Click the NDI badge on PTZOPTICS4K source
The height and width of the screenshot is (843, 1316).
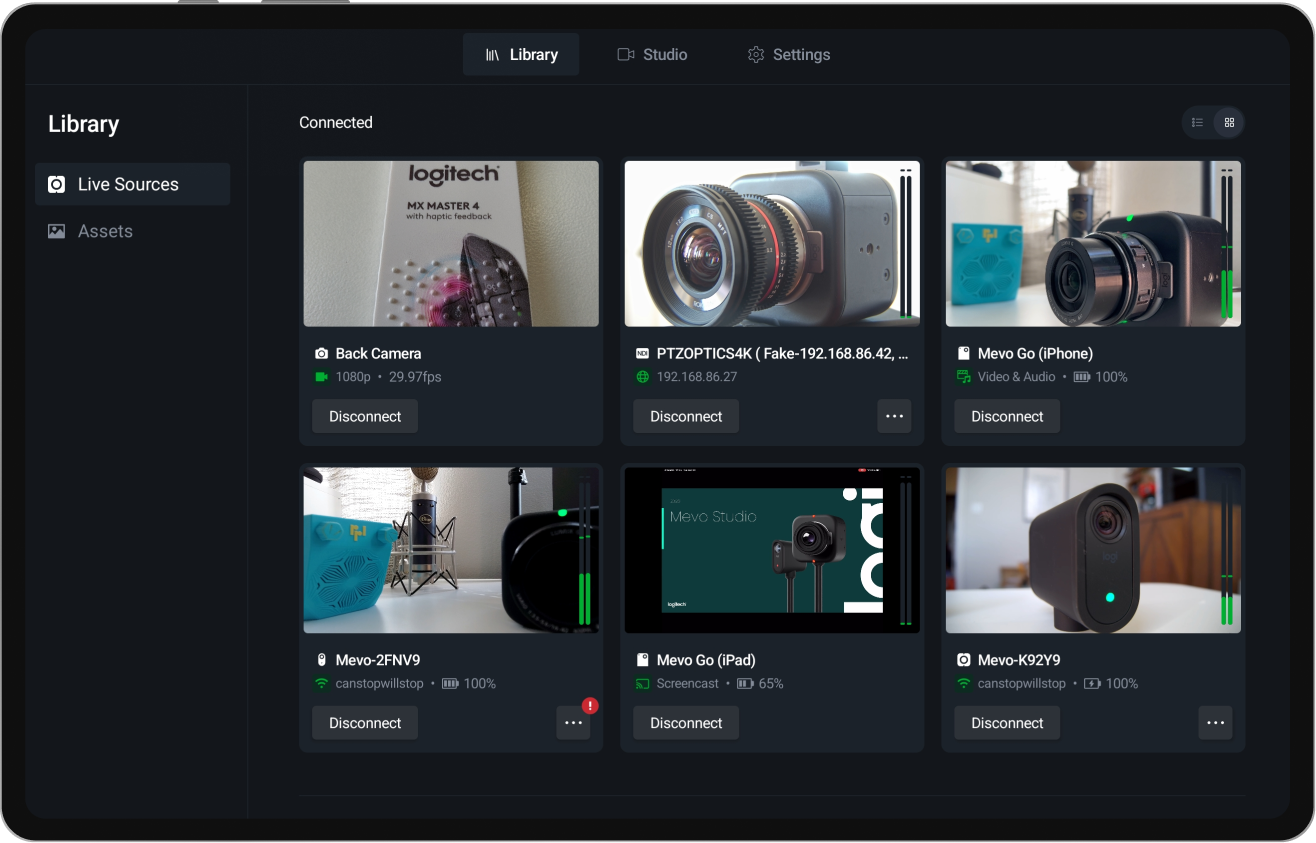point(641,353)
